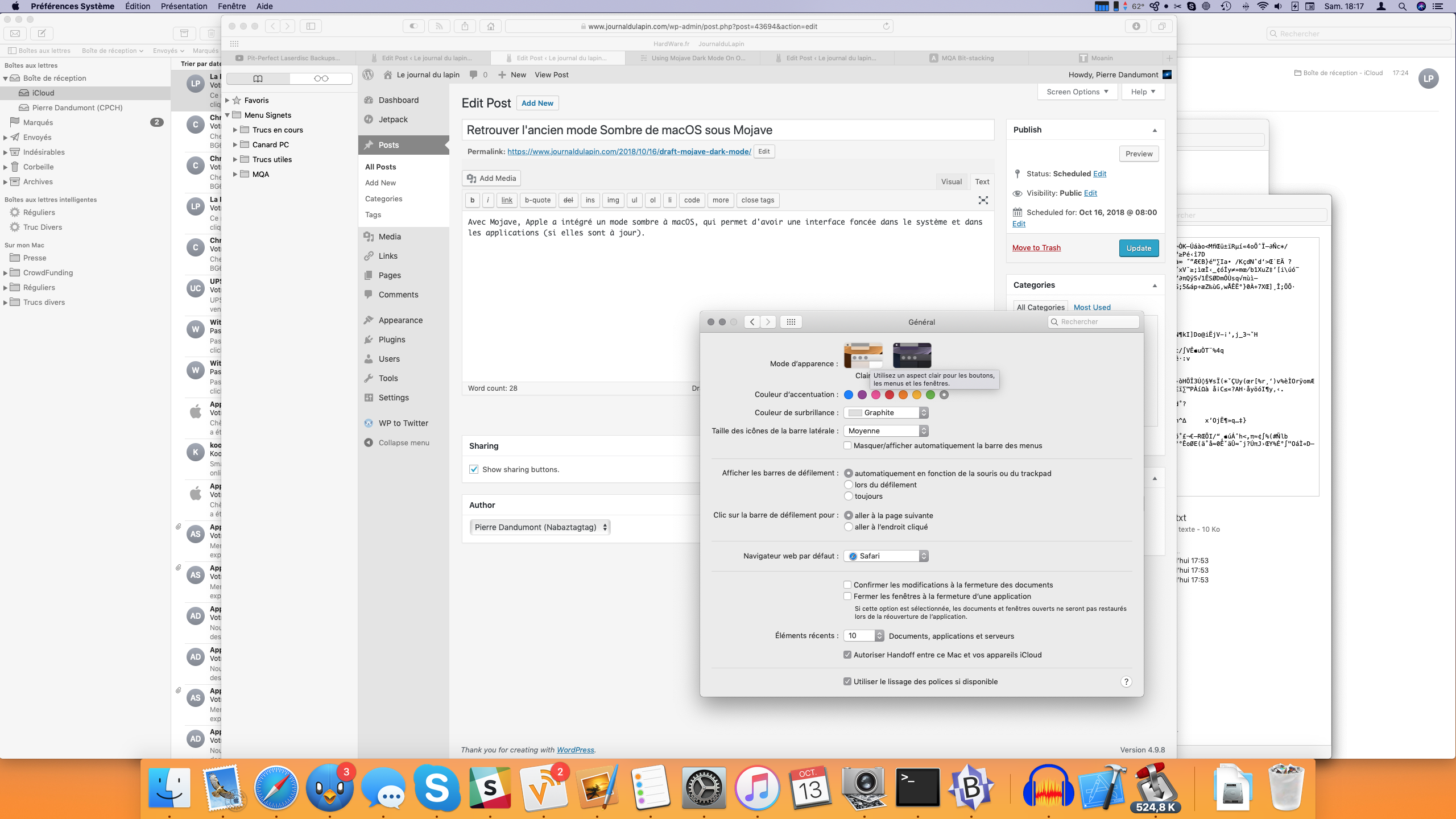Screen dimensions: 1456x819
Task: Open the Trash in the Dock
Action: 1287,788
